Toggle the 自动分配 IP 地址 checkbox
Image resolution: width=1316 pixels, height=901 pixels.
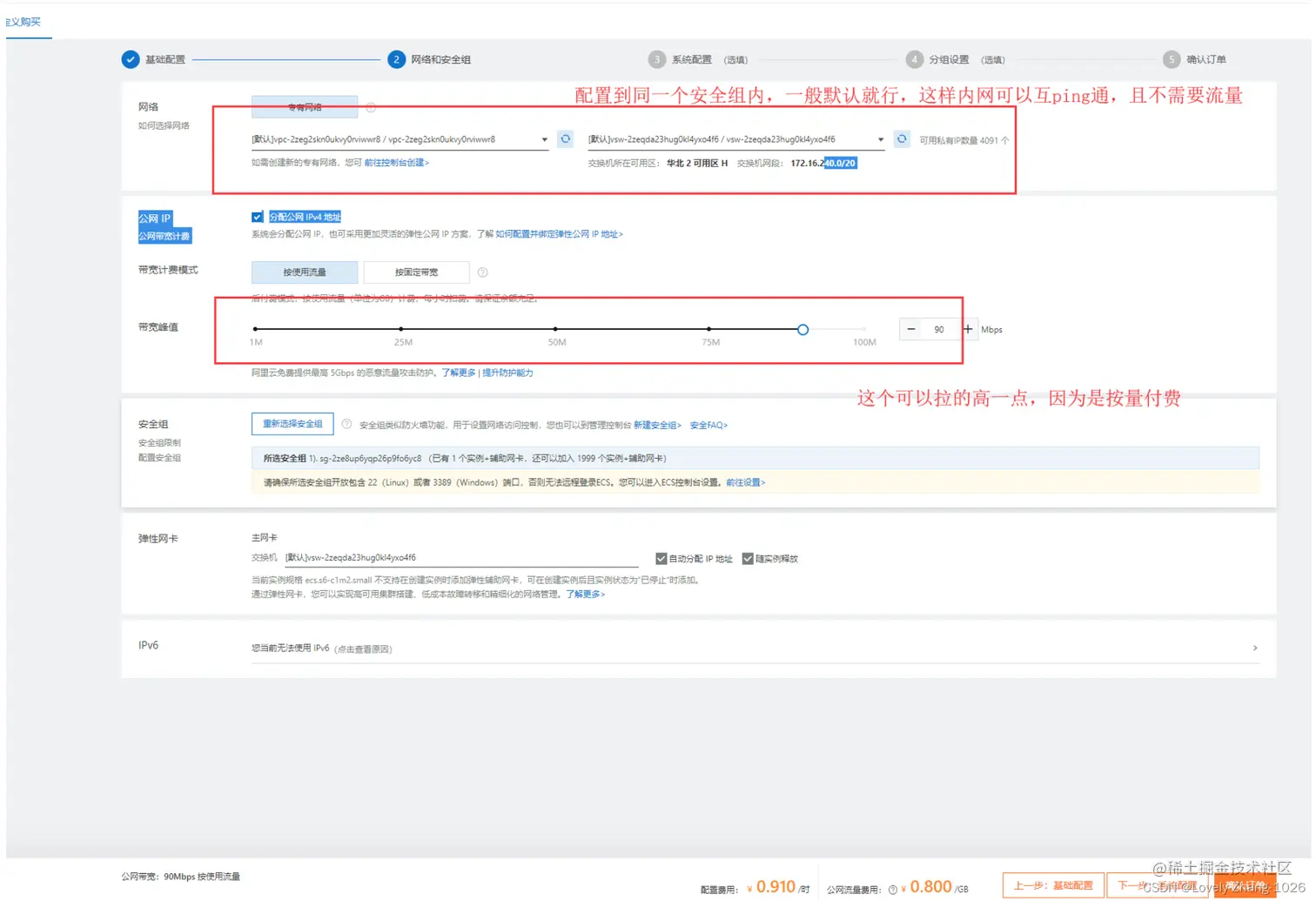[x=661, y=558]
